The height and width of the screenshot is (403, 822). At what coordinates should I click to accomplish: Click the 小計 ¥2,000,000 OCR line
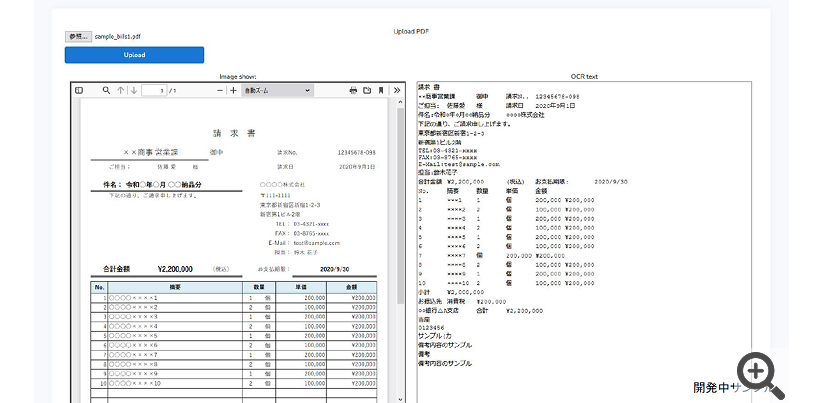click(x=451, y=292)
